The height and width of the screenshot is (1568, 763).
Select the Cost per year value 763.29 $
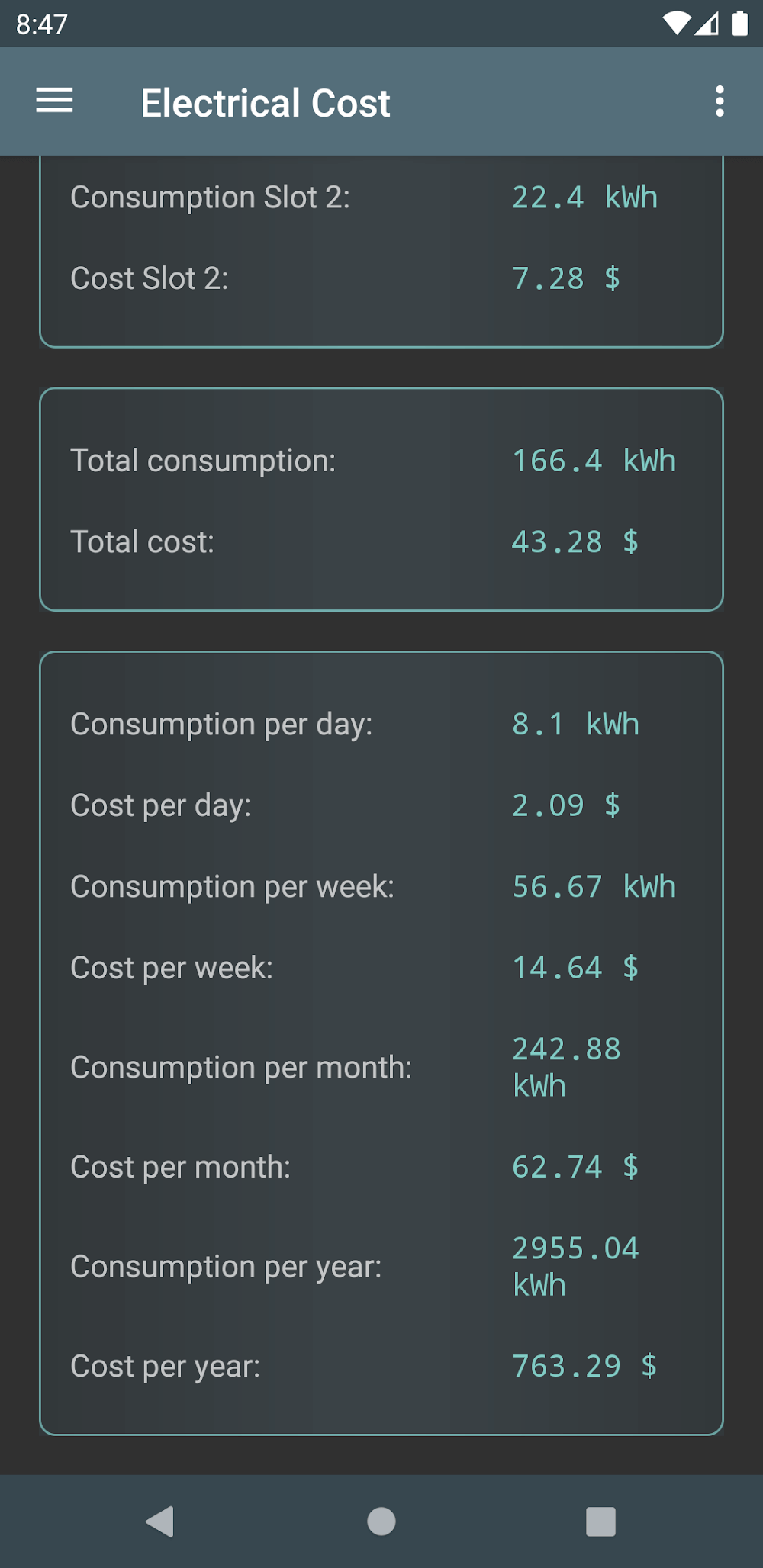pos(584,1366)
